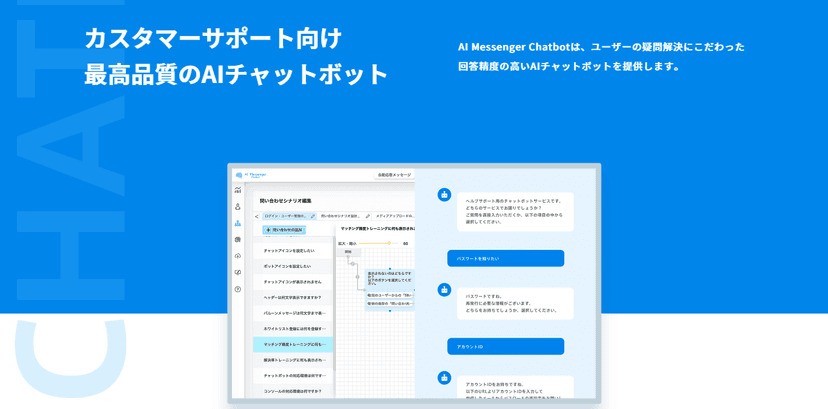Select 解決率トレーニング list row

[x=293, y=360]
